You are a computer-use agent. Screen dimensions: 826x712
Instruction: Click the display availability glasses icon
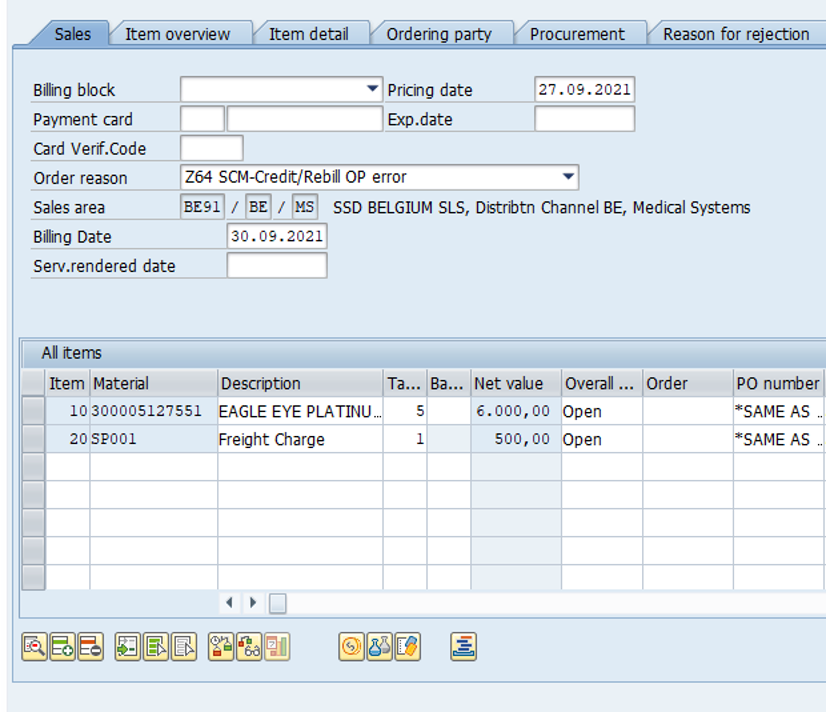(249, 646)
